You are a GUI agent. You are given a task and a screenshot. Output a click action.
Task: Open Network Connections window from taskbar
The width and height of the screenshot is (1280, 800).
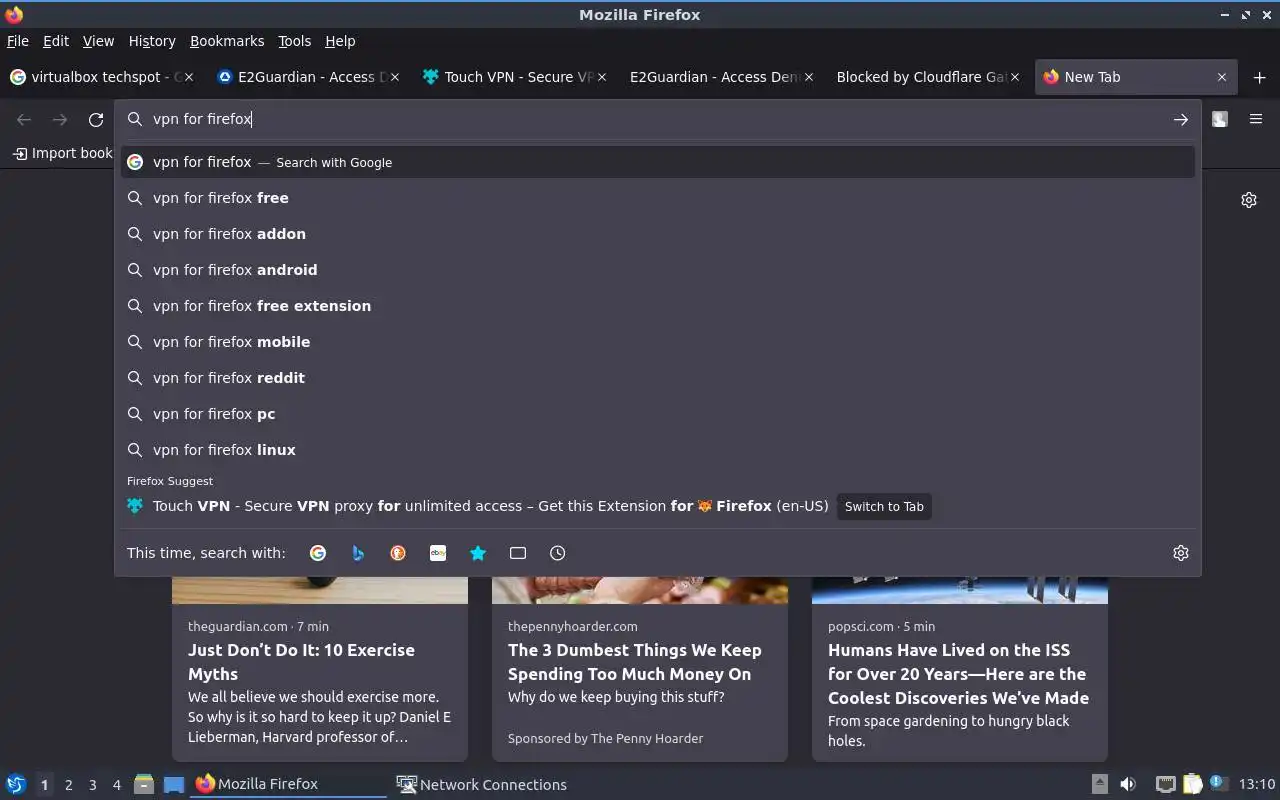click(483, 785)
